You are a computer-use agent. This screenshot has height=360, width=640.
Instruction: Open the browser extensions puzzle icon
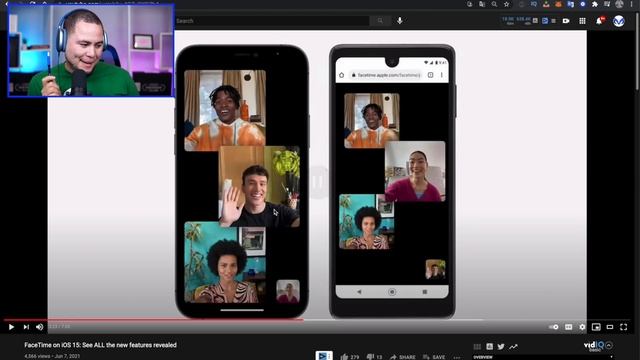tap(595, 4)
